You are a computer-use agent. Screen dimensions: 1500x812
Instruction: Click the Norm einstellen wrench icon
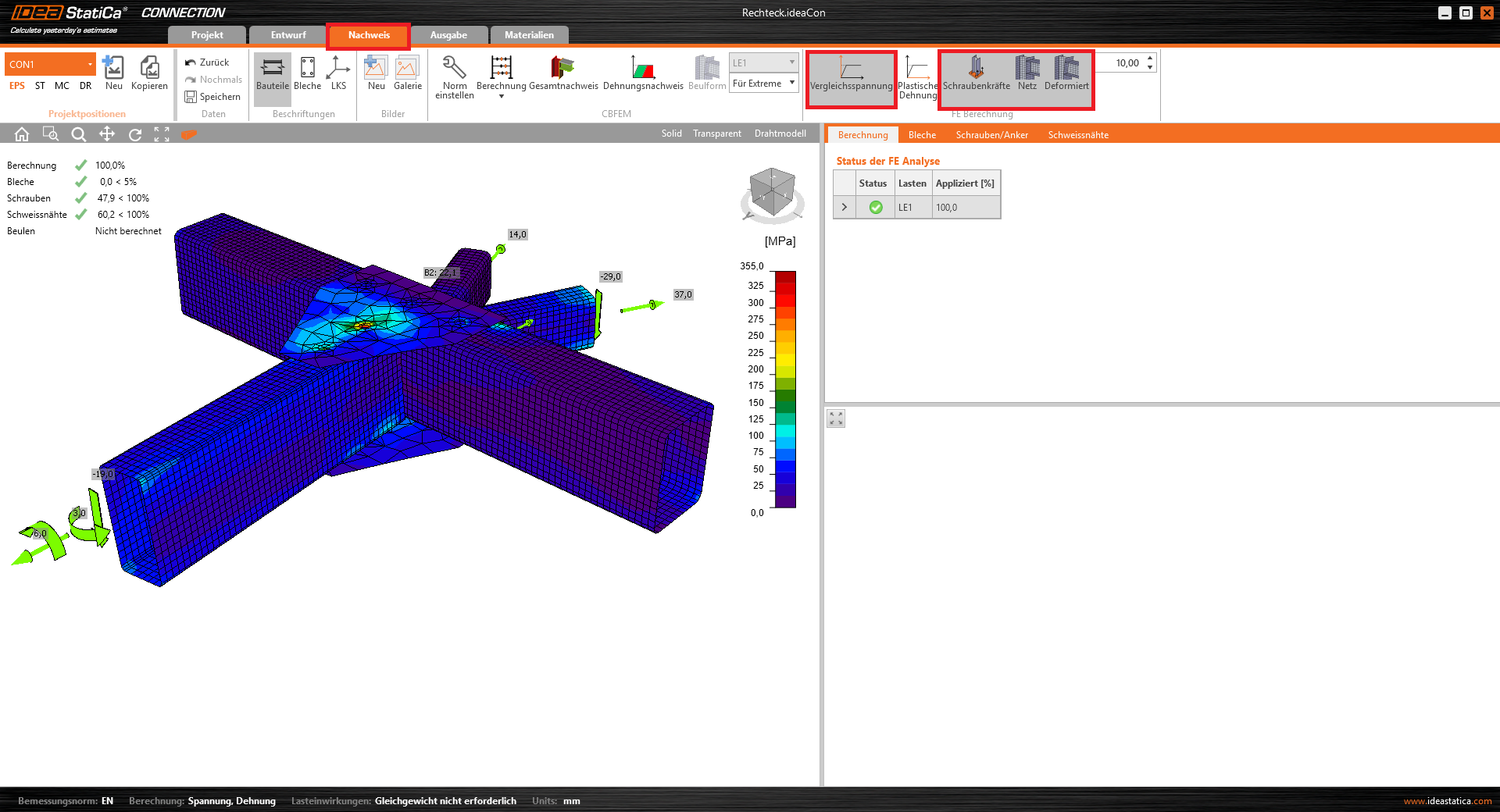(454, 69)
